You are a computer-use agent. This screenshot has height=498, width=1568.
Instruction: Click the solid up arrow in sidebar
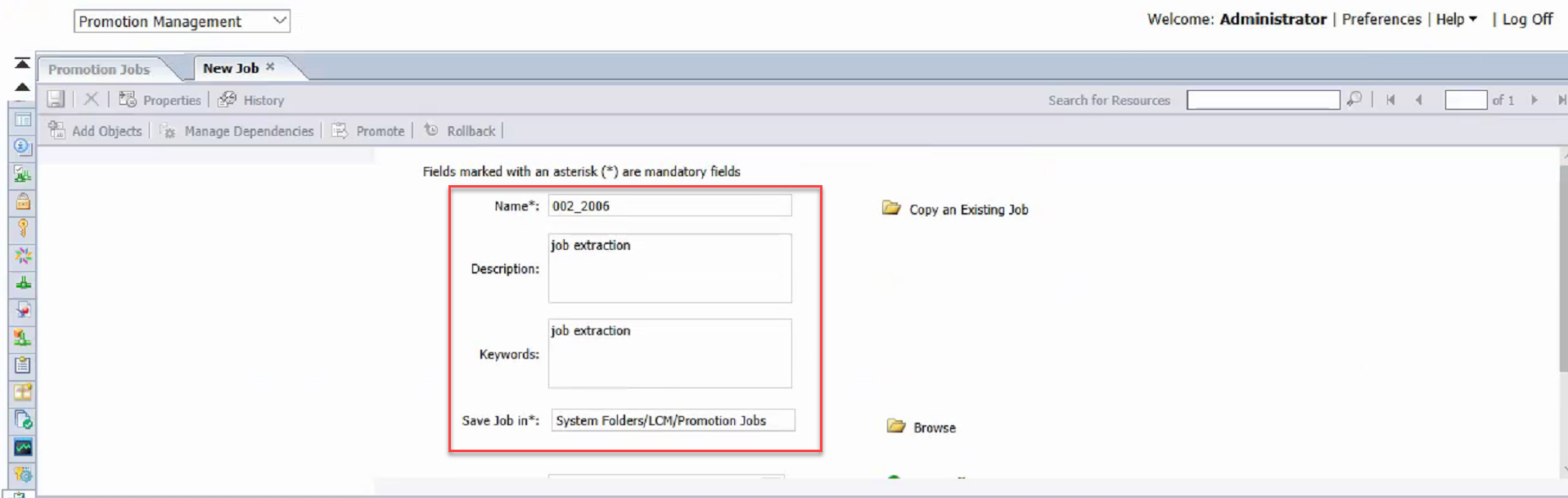click(22, 87)
